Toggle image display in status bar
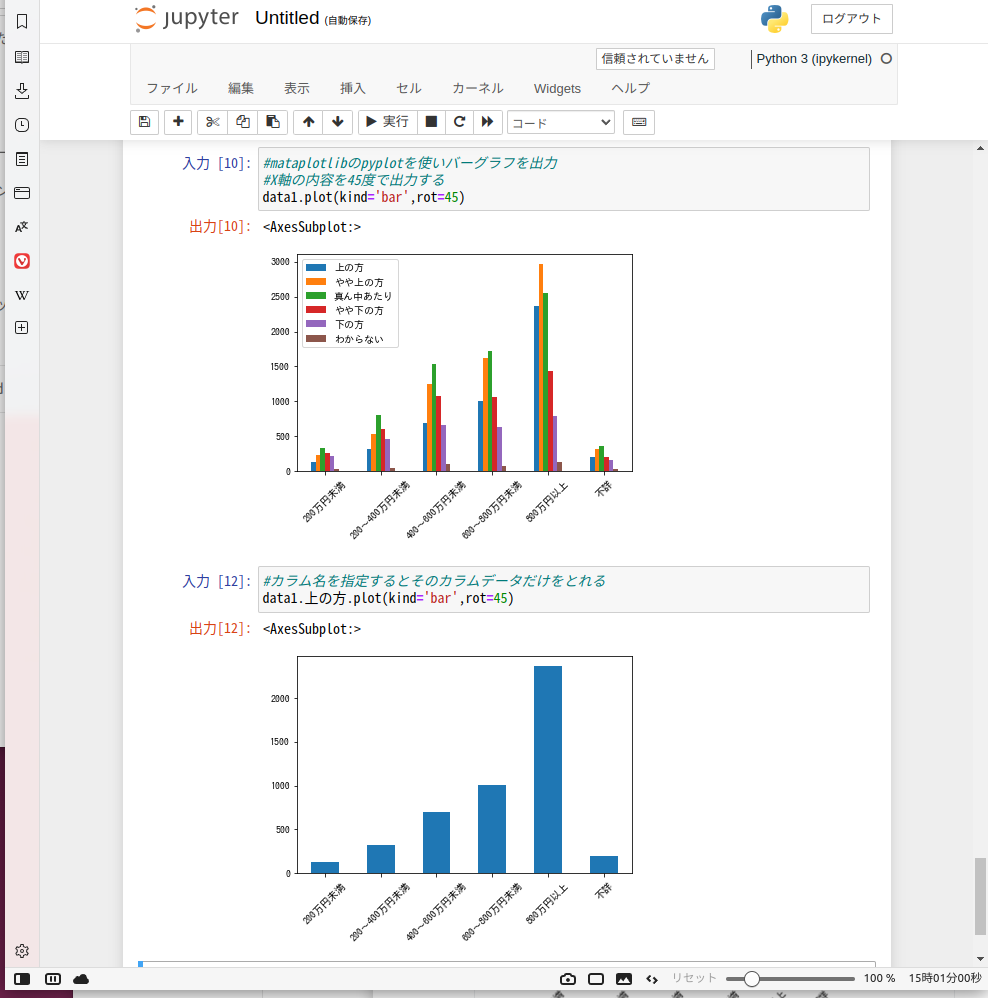Viewport: 988px width, 998px height. point(624,978)
